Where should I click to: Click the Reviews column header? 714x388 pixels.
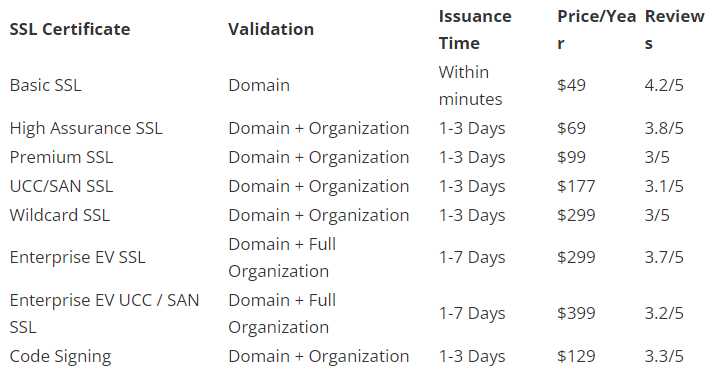point(674,30)
